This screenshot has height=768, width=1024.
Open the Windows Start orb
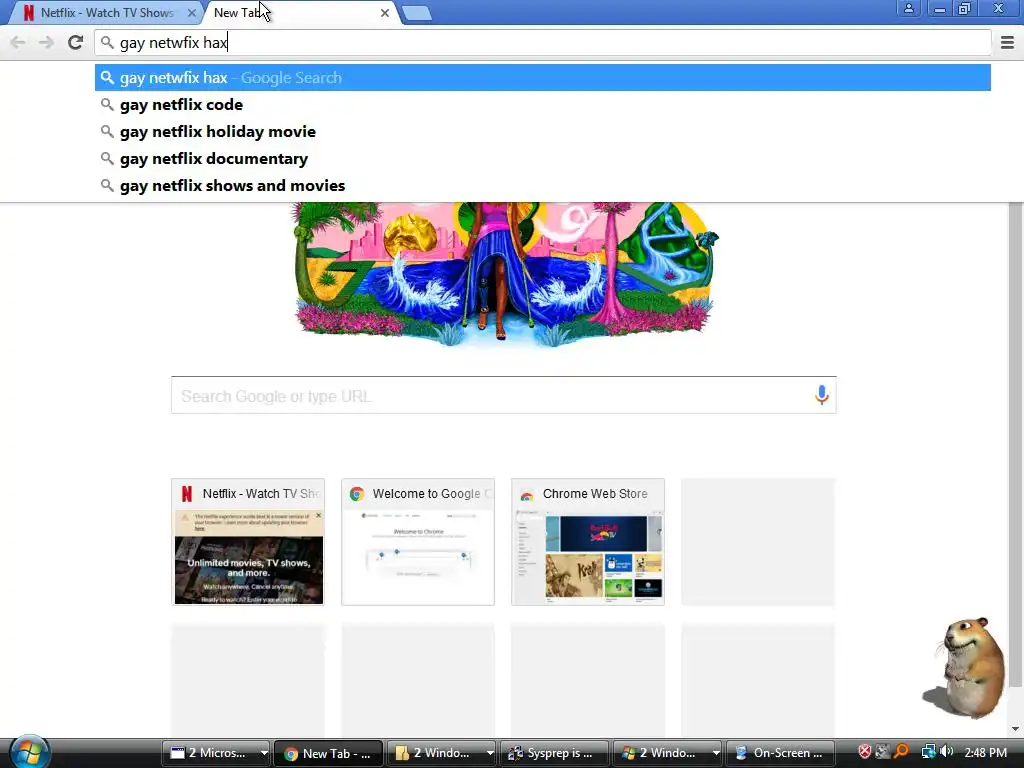(x=29, y=752)
